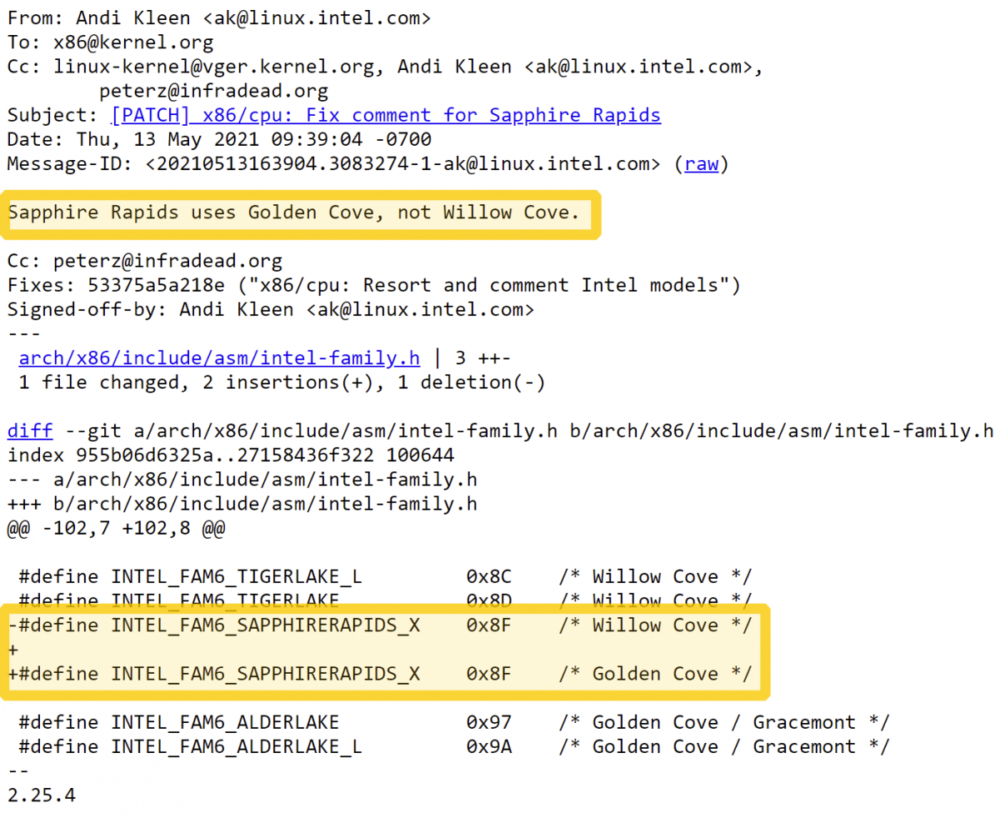Viewport: 1000px width, 818px height.
Task: Click the Cc linux-kernel@vger.kernel.org address line
Action: click(385, 66)
